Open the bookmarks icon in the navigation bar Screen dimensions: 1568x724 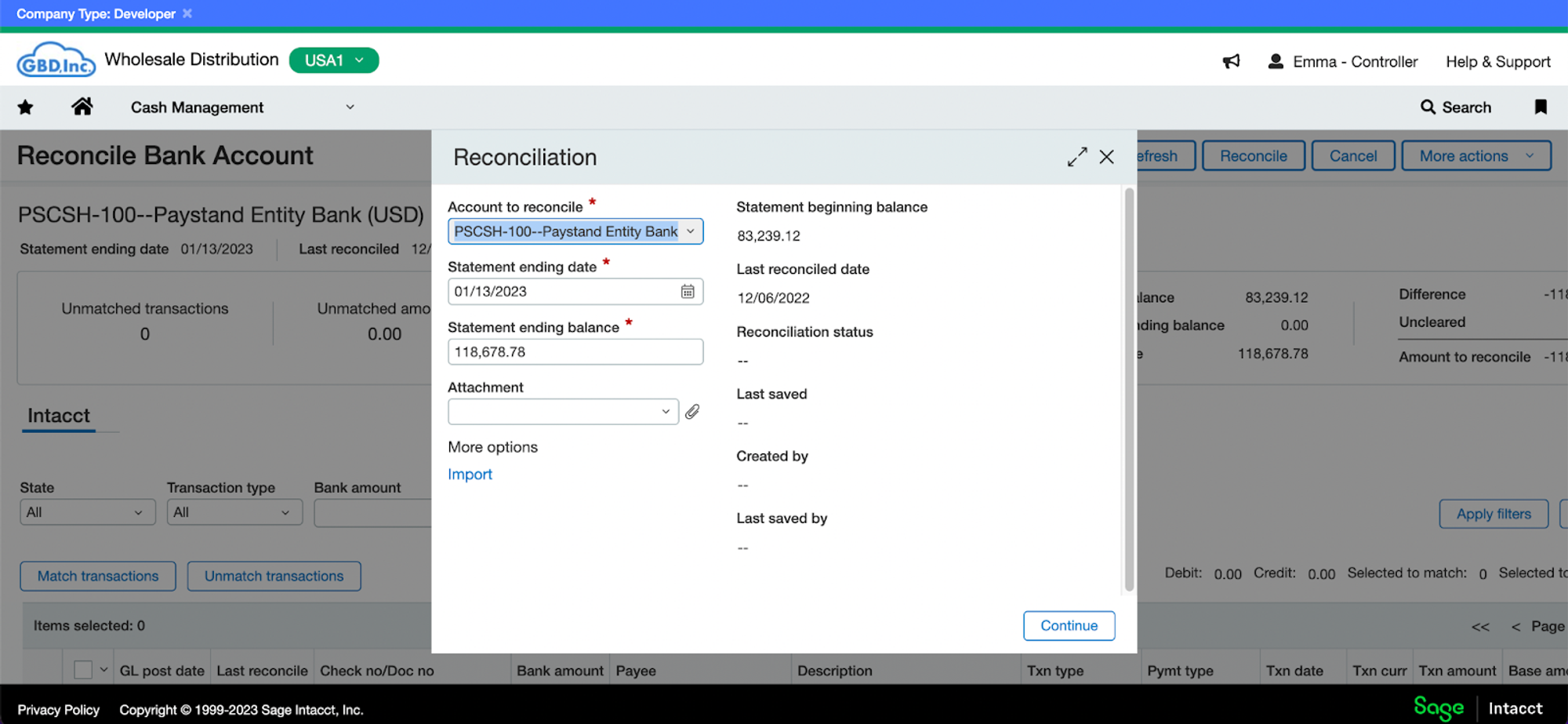point(1540,107)
